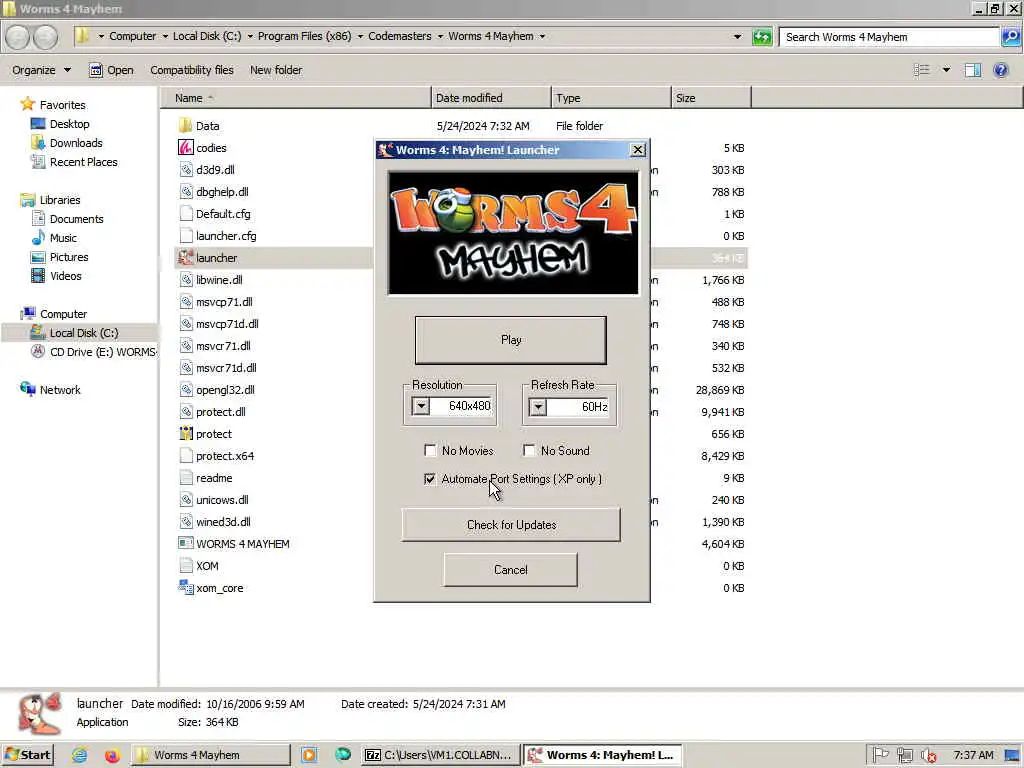Click the muted volume tray icon

pyautogui.click(x=929, y=755)
